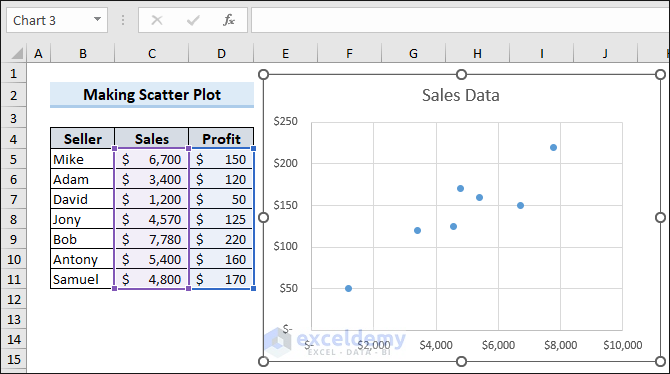The height and width of the screenshot is (374, 670).
Task: Select the $10,000 horizontal axis label
Action: [x=623, y=345]
